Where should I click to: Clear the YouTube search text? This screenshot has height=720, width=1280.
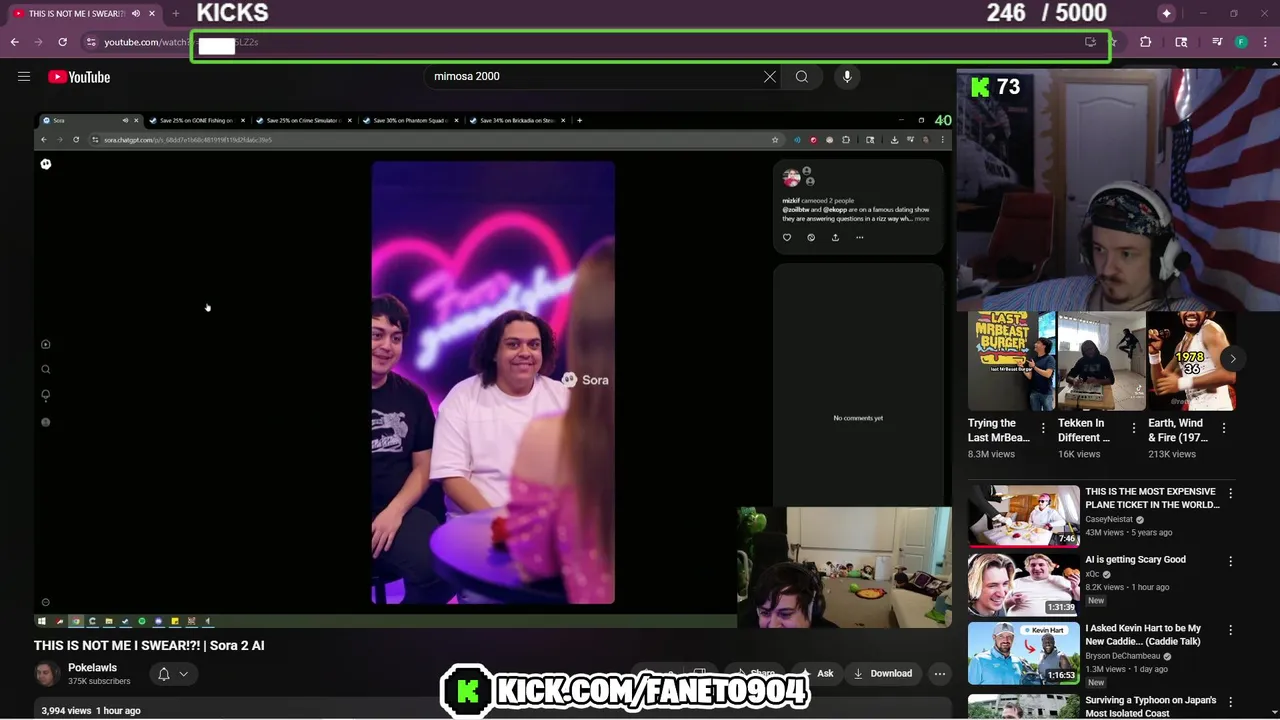click(x=770, y=76)
